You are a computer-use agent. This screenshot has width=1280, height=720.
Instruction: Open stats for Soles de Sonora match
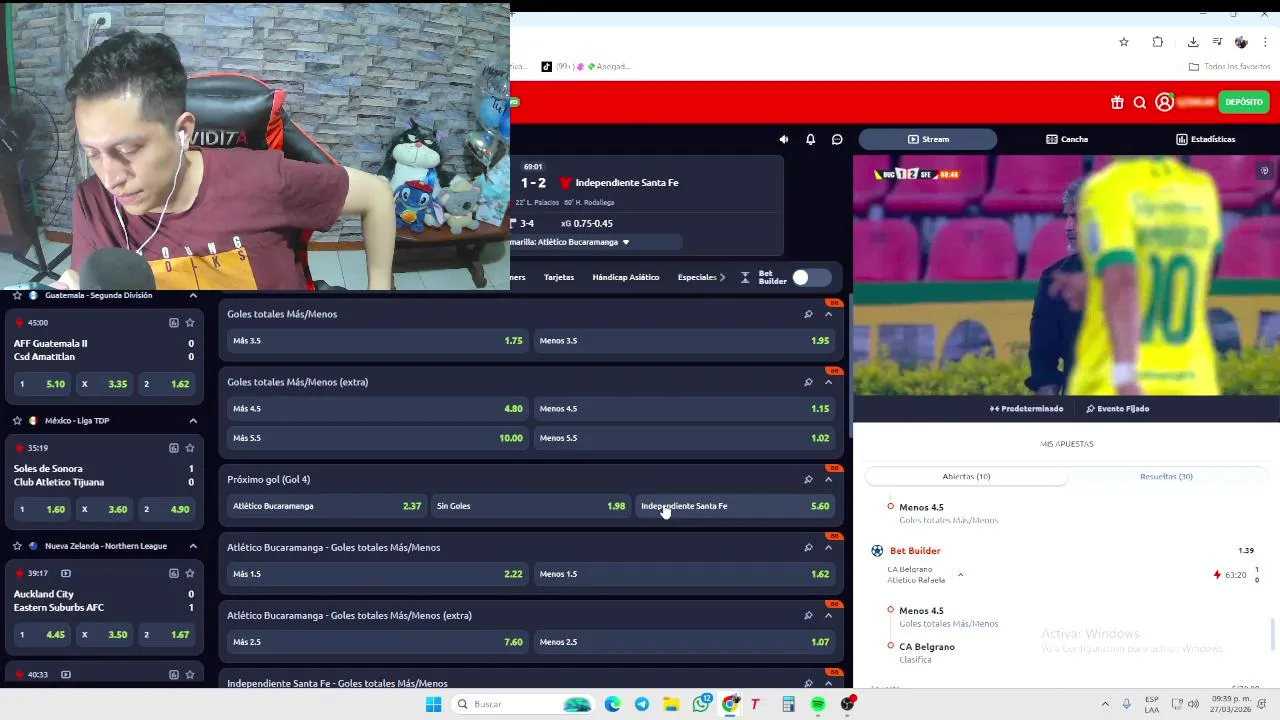[173, 448]
